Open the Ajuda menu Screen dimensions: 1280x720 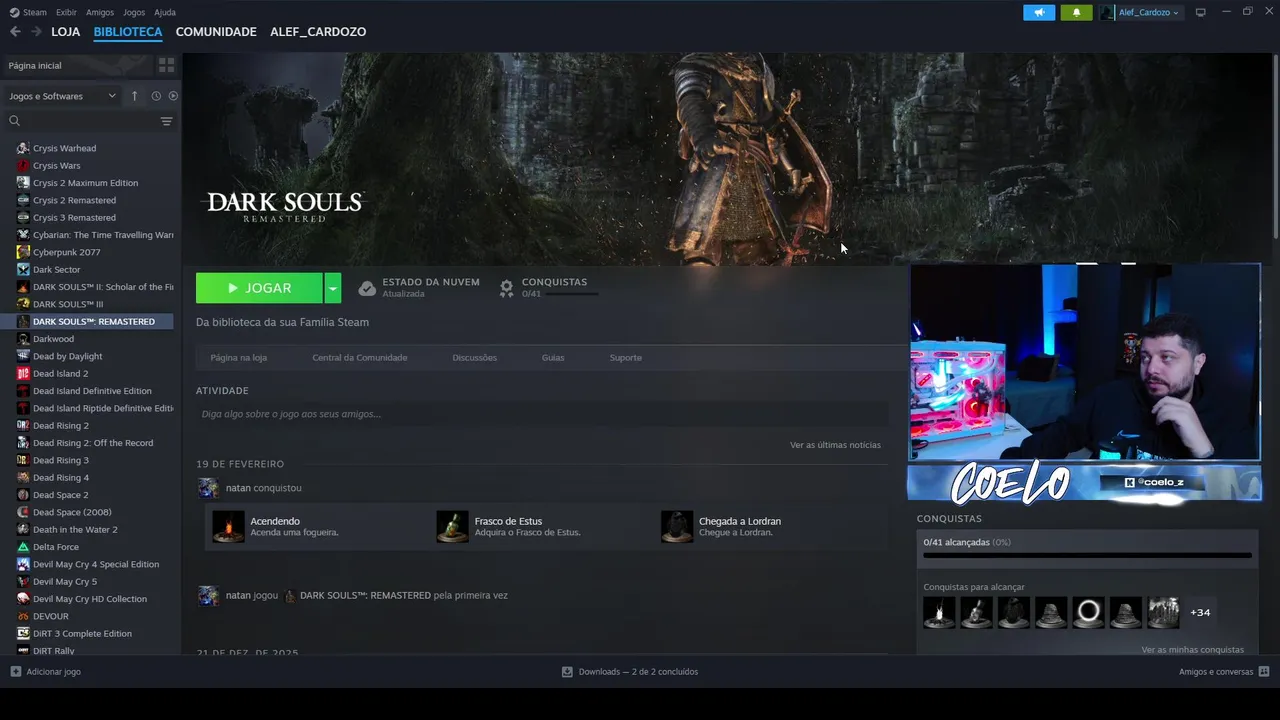coord(165,12)
